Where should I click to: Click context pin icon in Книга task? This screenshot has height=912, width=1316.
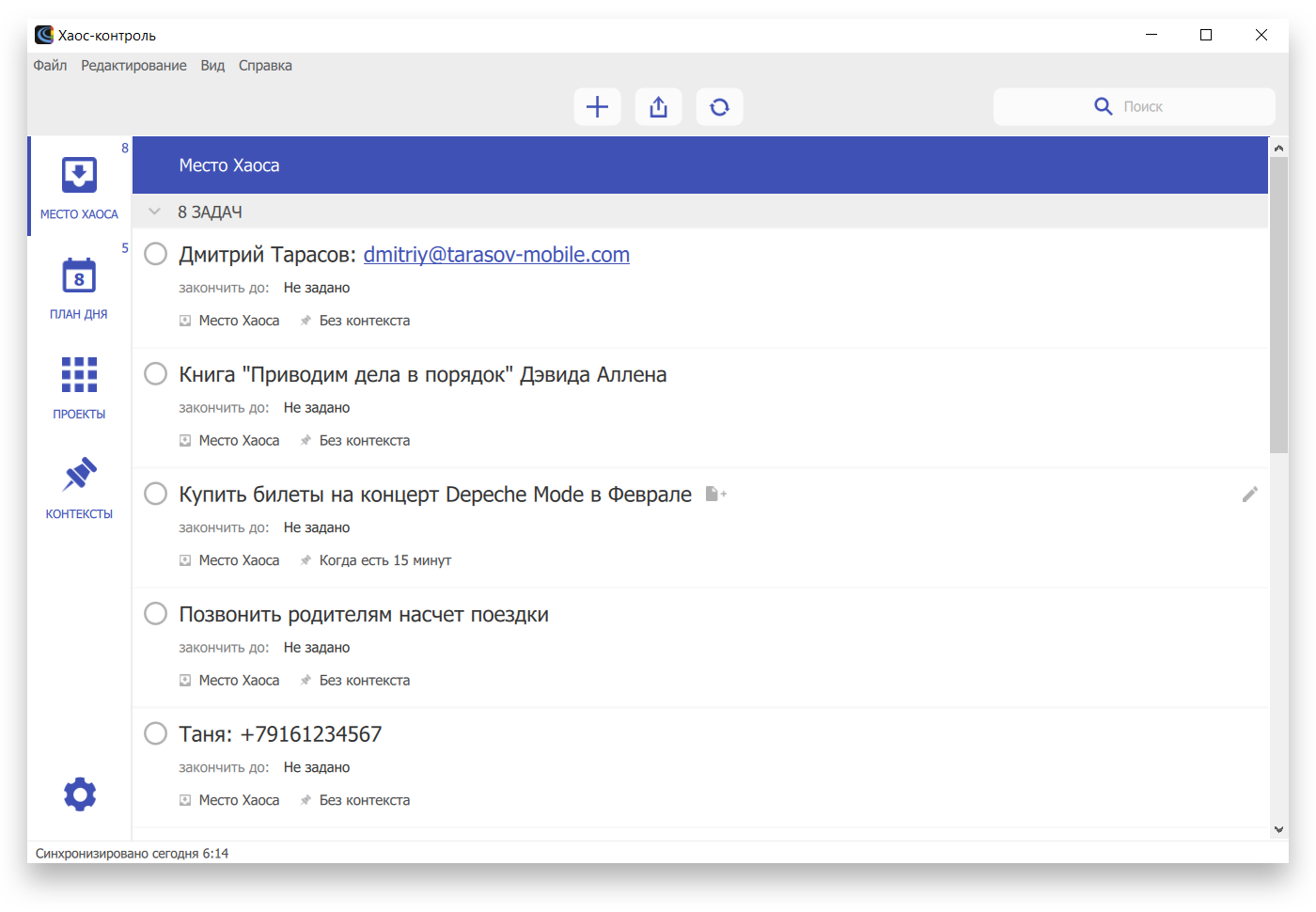(305, 440)
